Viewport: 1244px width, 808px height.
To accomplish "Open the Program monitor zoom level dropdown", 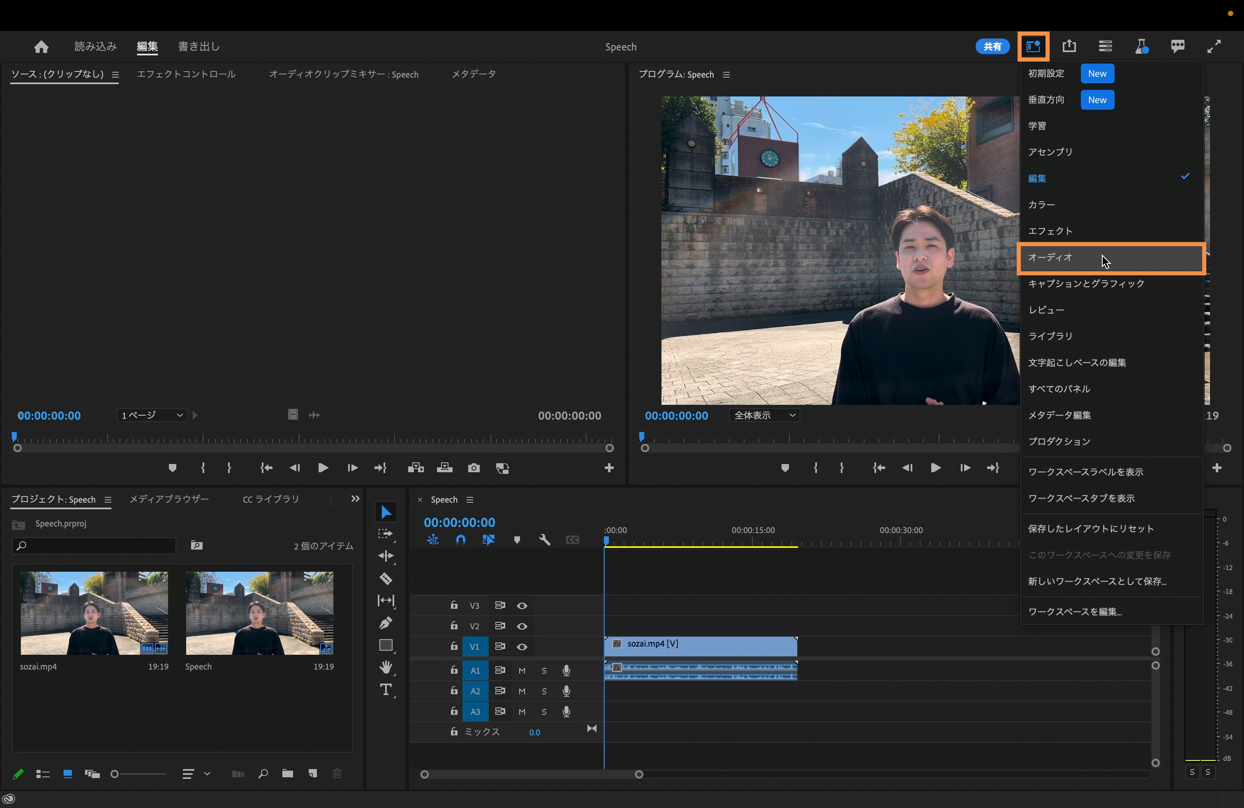I will [x=764, y=415].
